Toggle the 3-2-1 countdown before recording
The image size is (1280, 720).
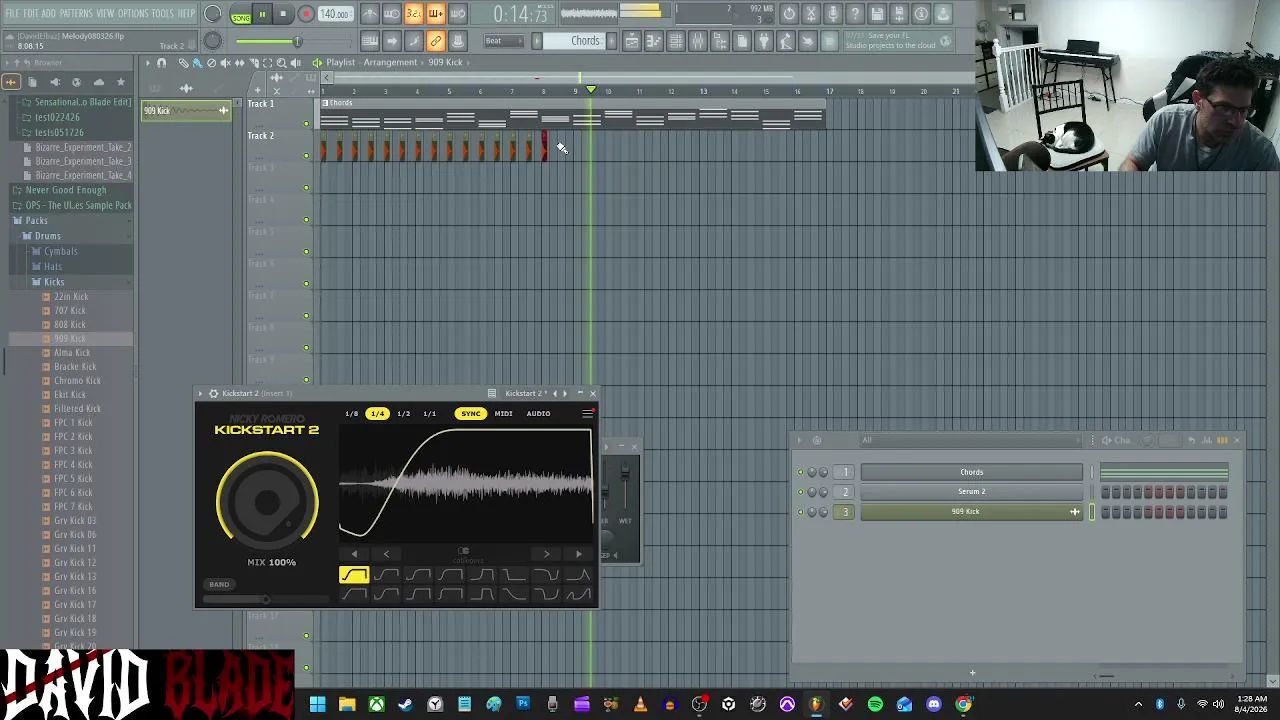[414, 14]
